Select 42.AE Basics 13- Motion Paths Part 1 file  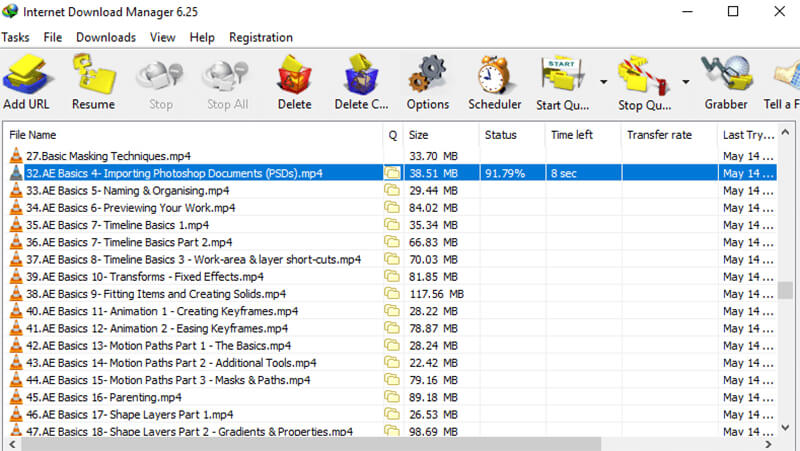point(159,346)
